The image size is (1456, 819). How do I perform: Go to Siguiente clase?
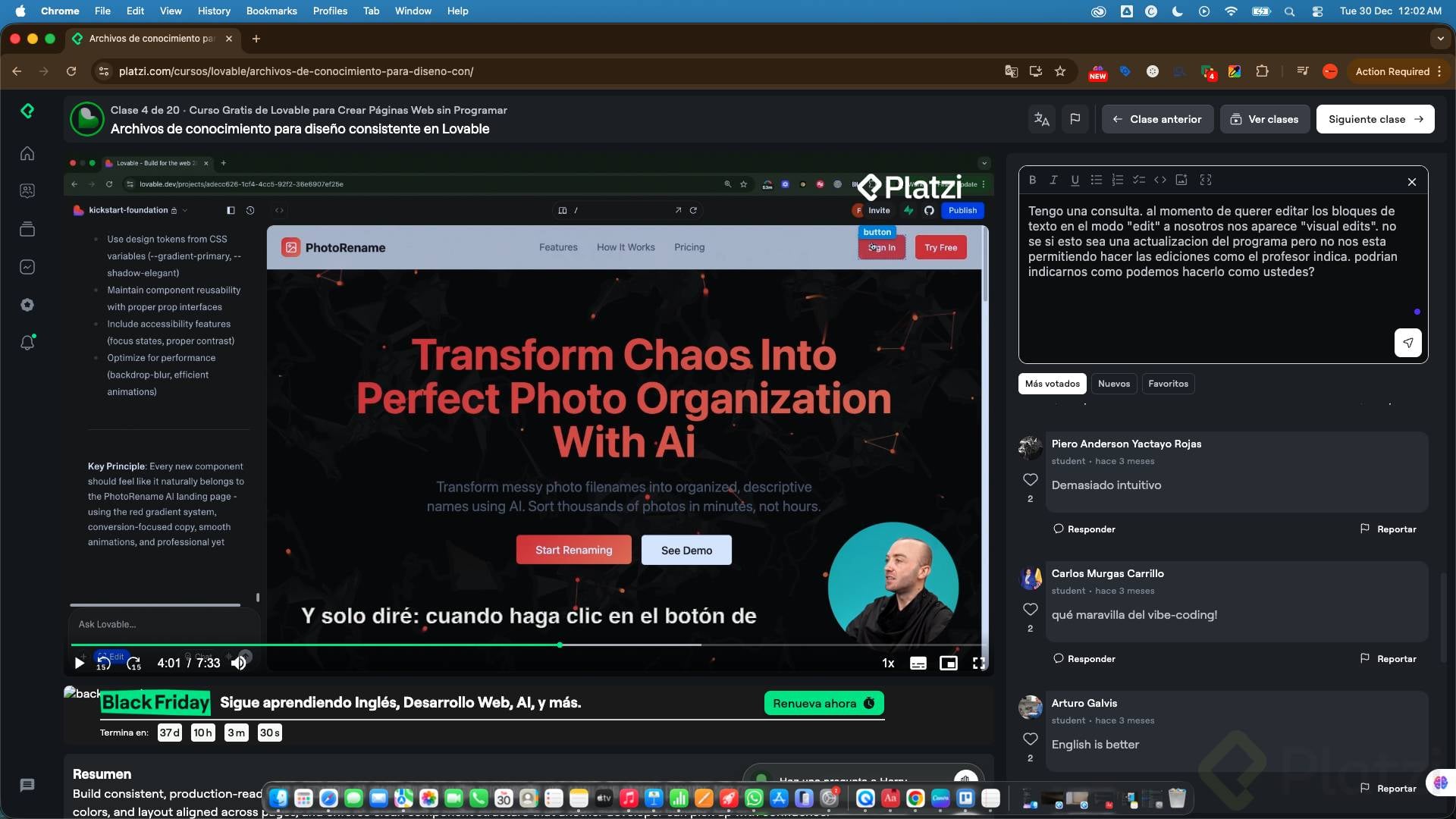[1375, 119]
